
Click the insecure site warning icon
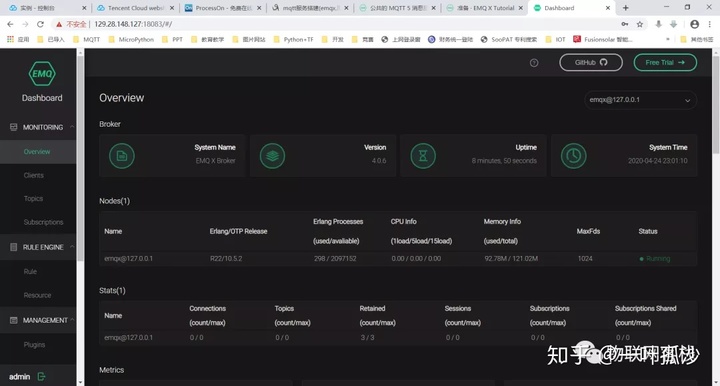pos(59,24)
